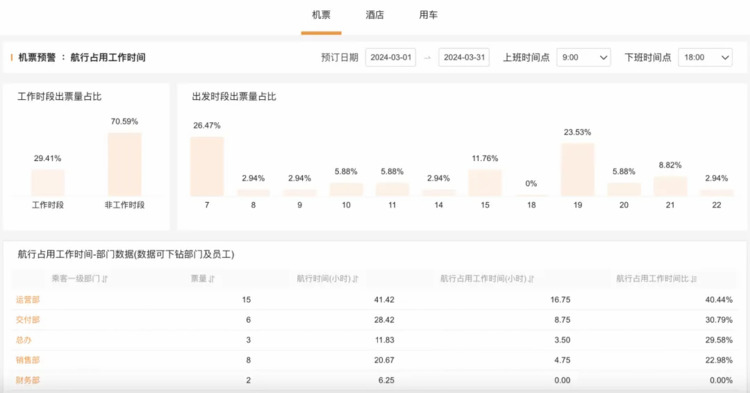Select the 机票 tab

click(x=321, y=15)
